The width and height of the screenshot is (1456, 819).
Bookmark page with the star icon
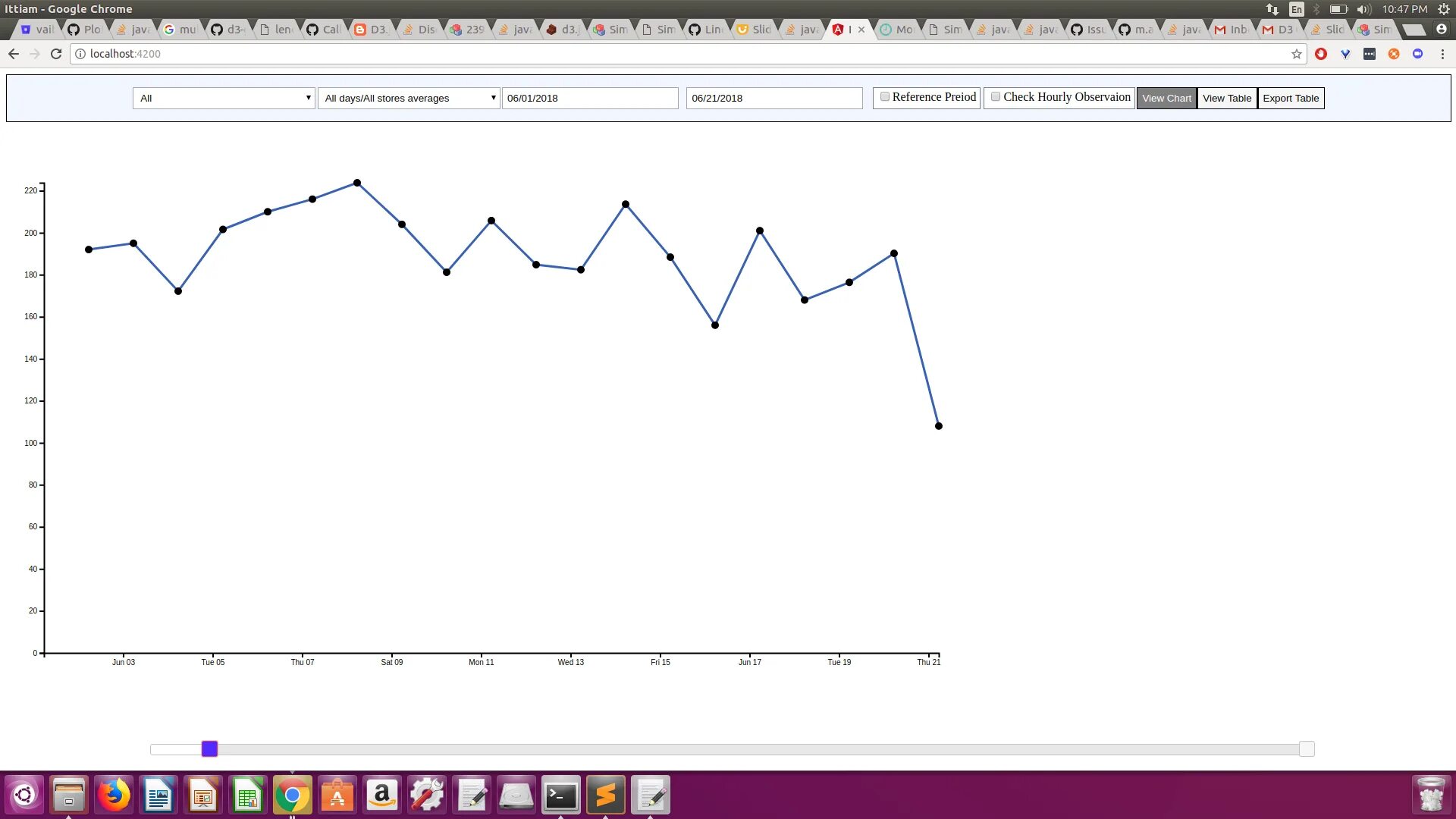(1297, 54)
